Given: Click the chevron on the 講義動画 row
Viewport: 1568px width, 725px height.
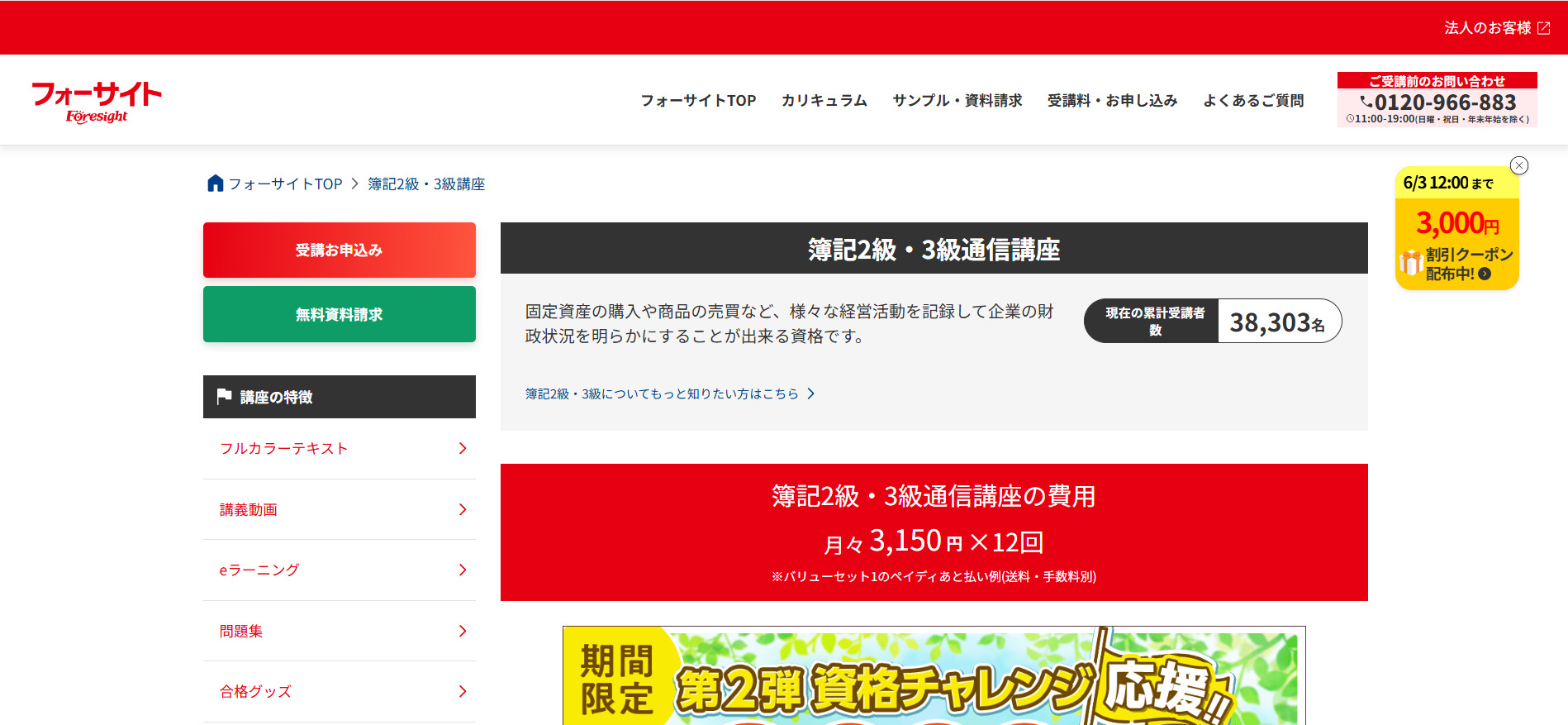Looking at the screenshot, I should (463, 509).
